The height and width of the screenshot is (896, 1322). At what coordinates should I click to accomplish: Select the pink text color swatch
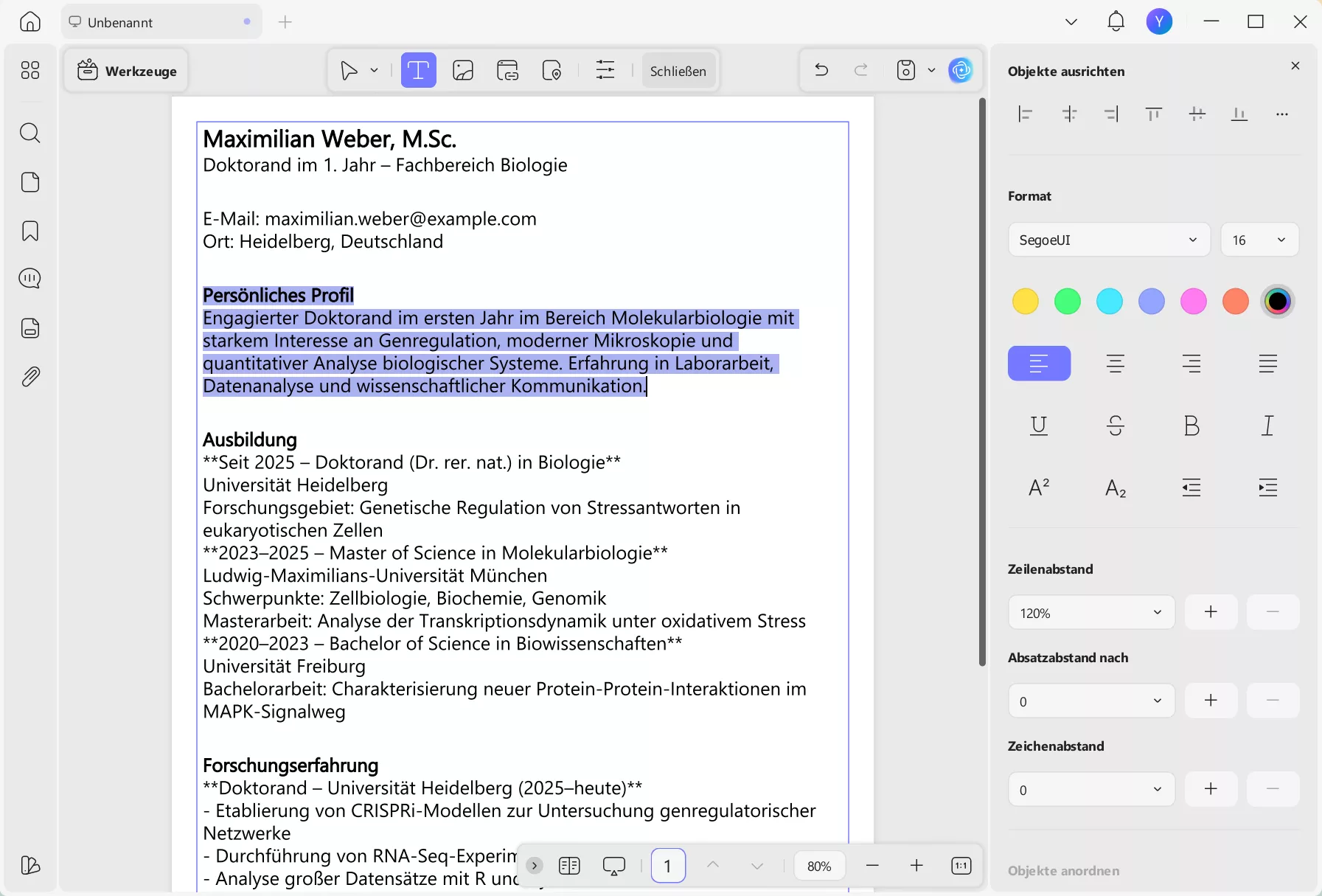pos(1194,301)
